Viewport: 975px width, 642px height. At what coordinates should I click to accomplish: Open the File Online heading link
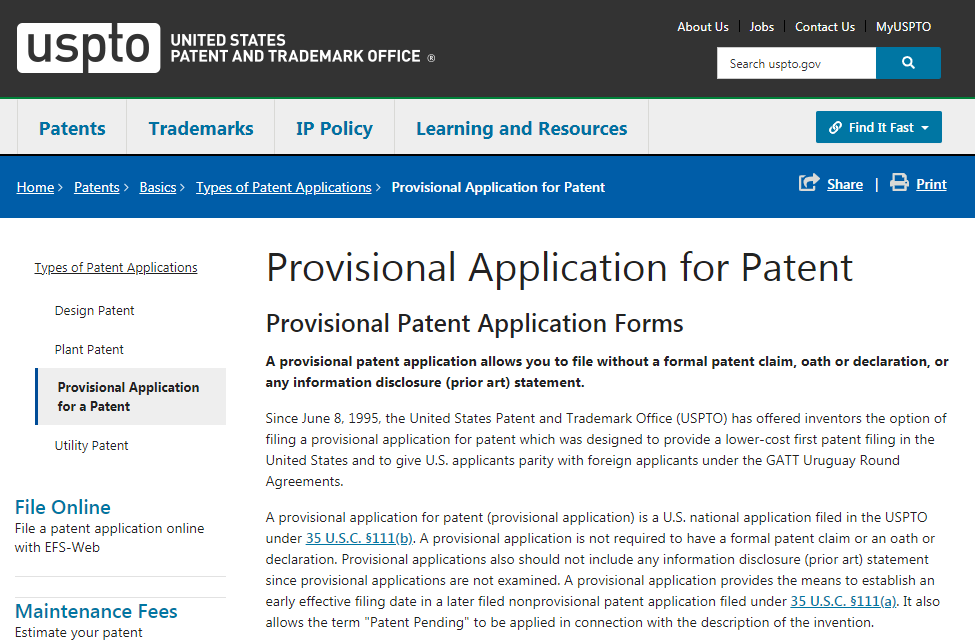point(63,507)
